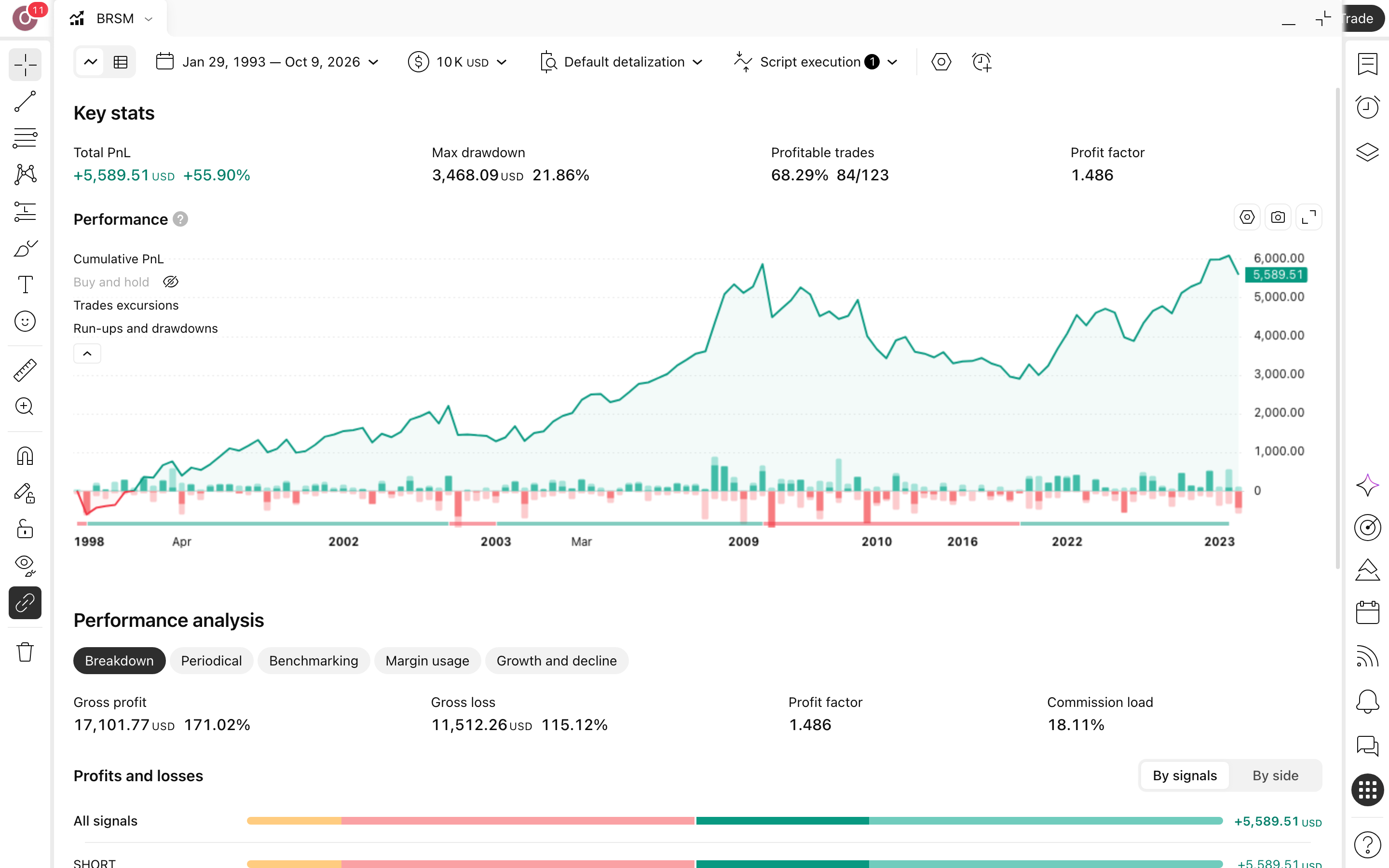Select the crosshair cursor tool

[x=25, y=65]
